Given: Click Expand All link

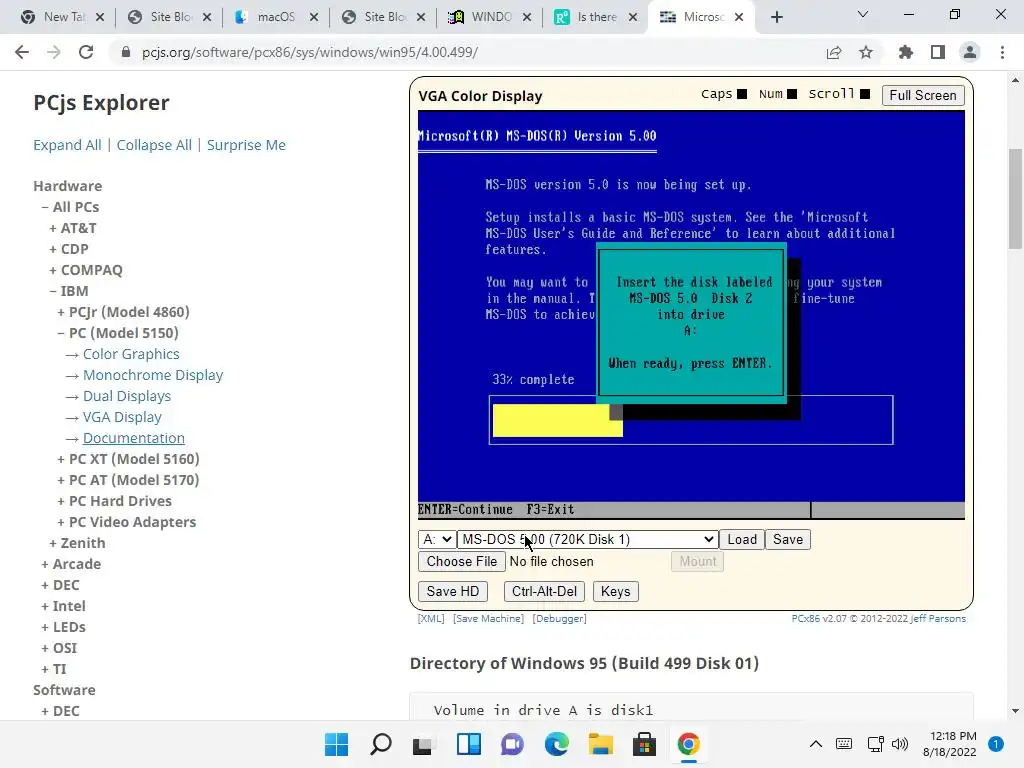Looking at the screenshot, I should pos(67,145).
